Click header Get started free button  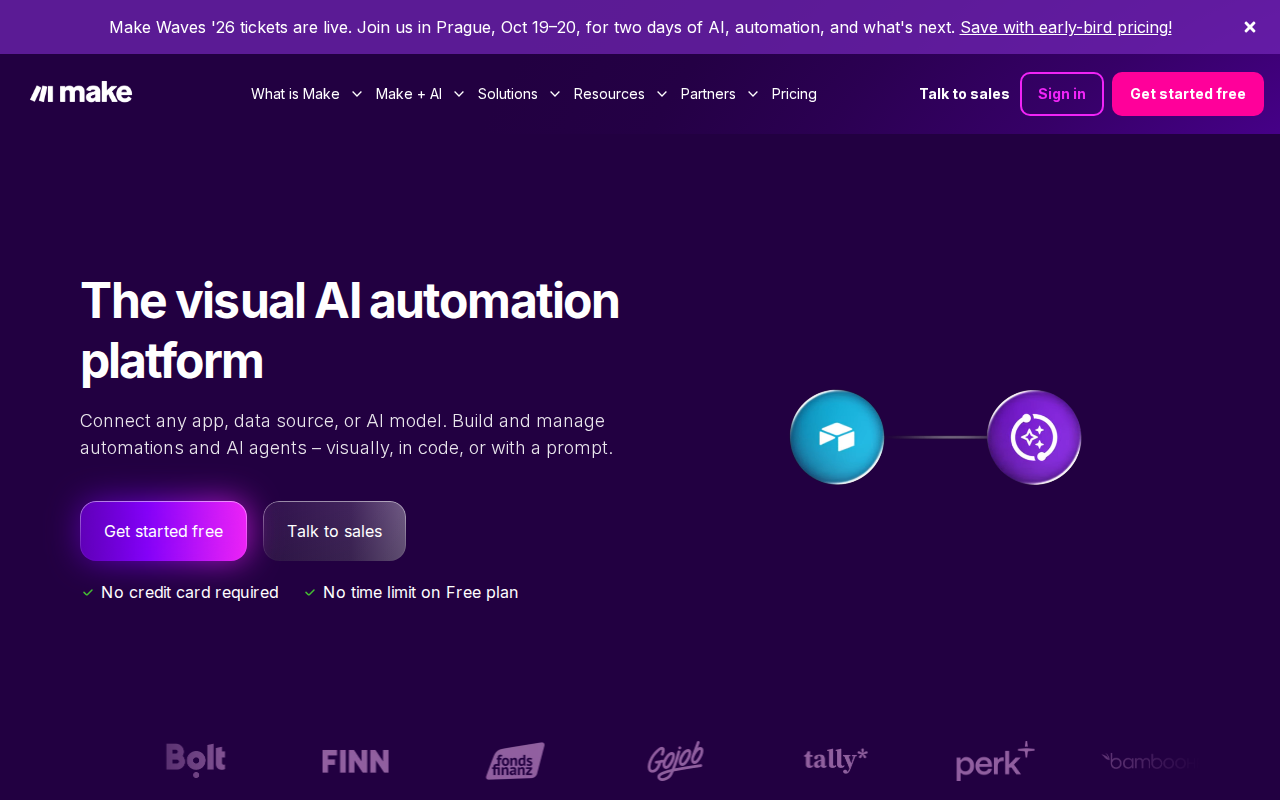tap(1188, 94)
